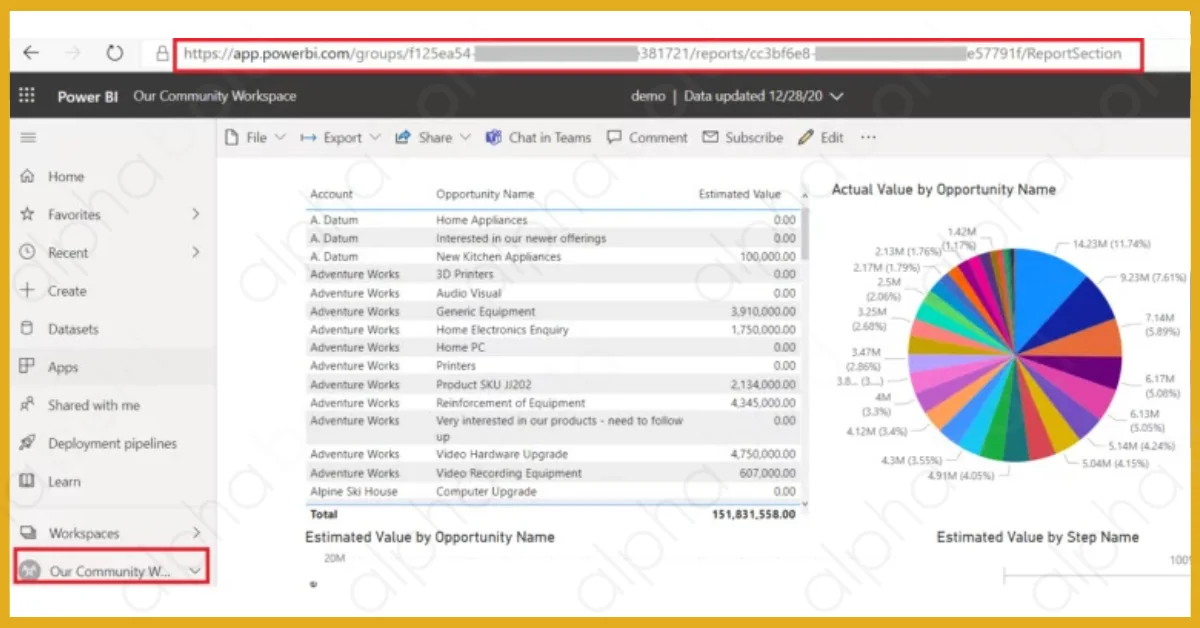Open the Share dropdown
This screenshot has width=1200, height=628.
(x=433, y=138)
